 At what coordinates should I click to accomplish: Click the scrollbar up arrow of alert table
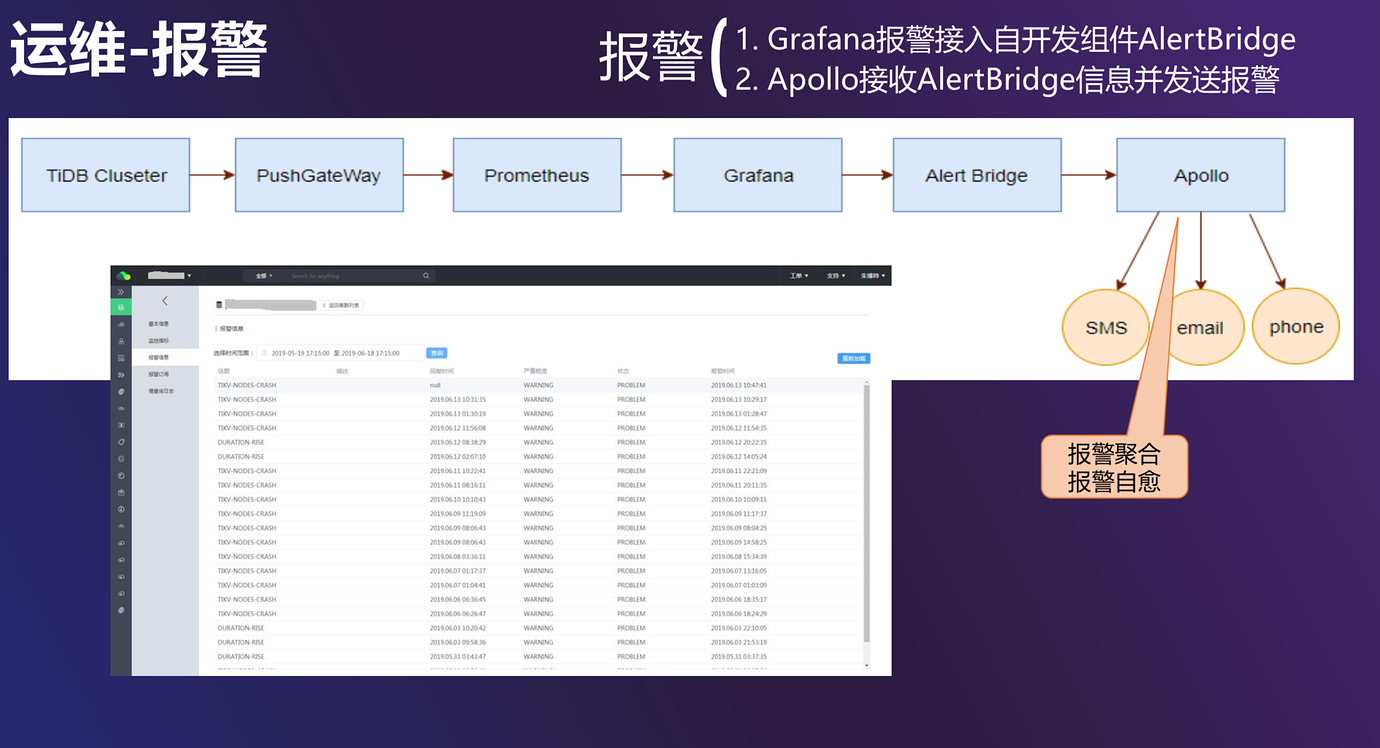tap(866, 382)
